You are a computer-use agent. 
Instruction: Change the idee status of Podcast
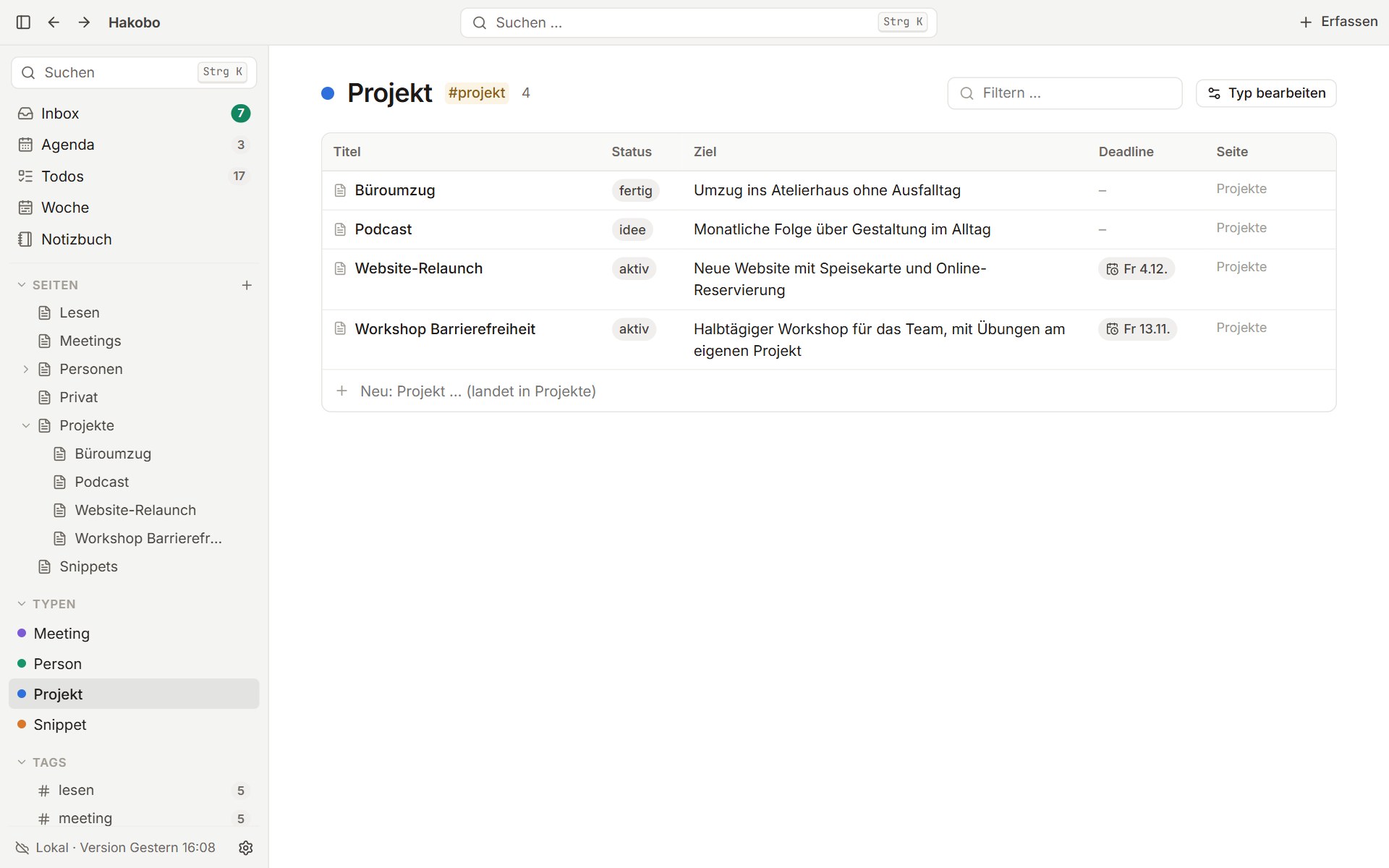pyautogui.click(x=632, y=230)
